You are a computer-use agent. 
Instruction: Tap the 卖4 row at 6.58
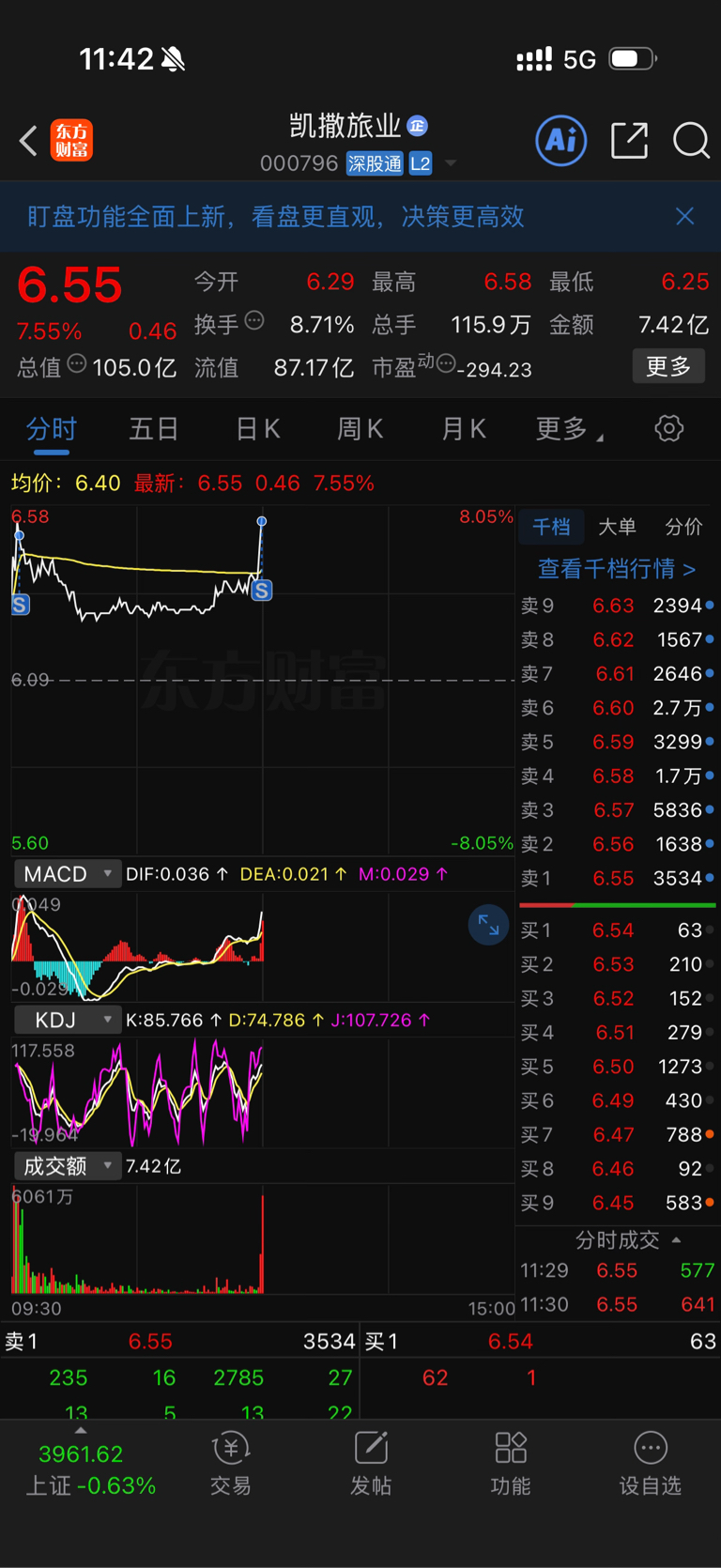(x=617, y=776)
